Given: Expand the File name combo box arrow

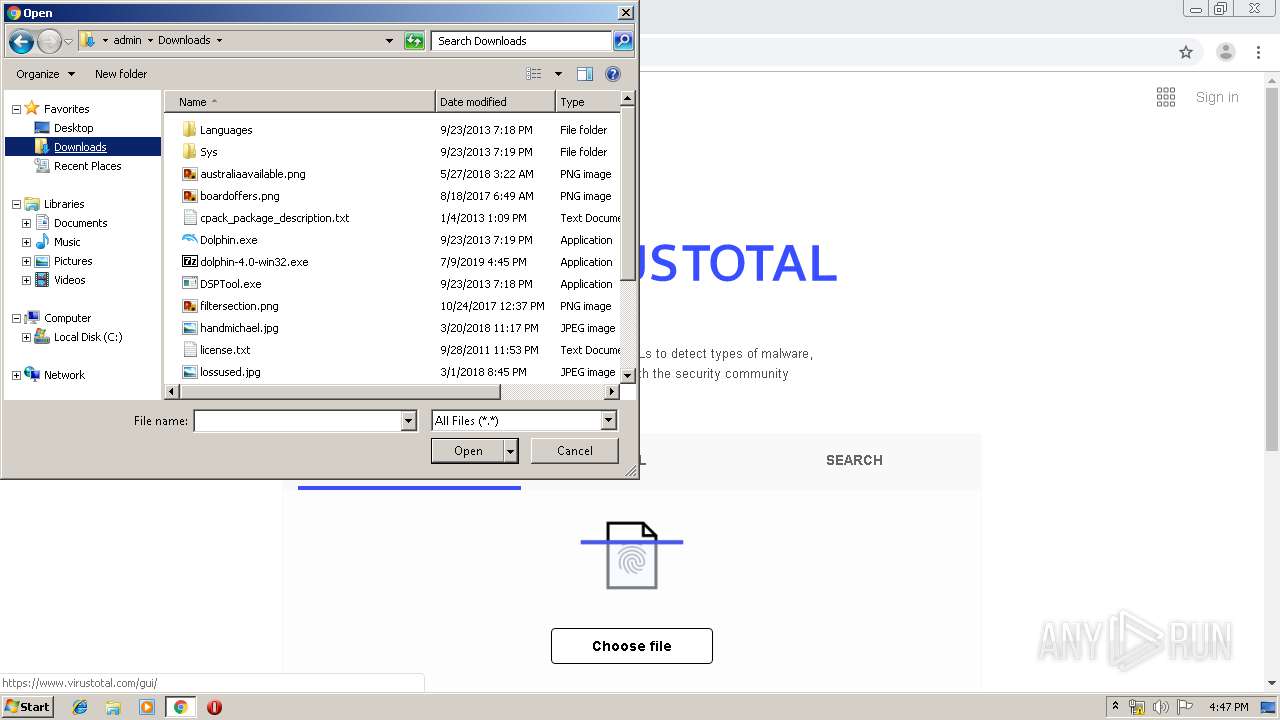Looking at the screenshot, I should [x=408, y=421].
